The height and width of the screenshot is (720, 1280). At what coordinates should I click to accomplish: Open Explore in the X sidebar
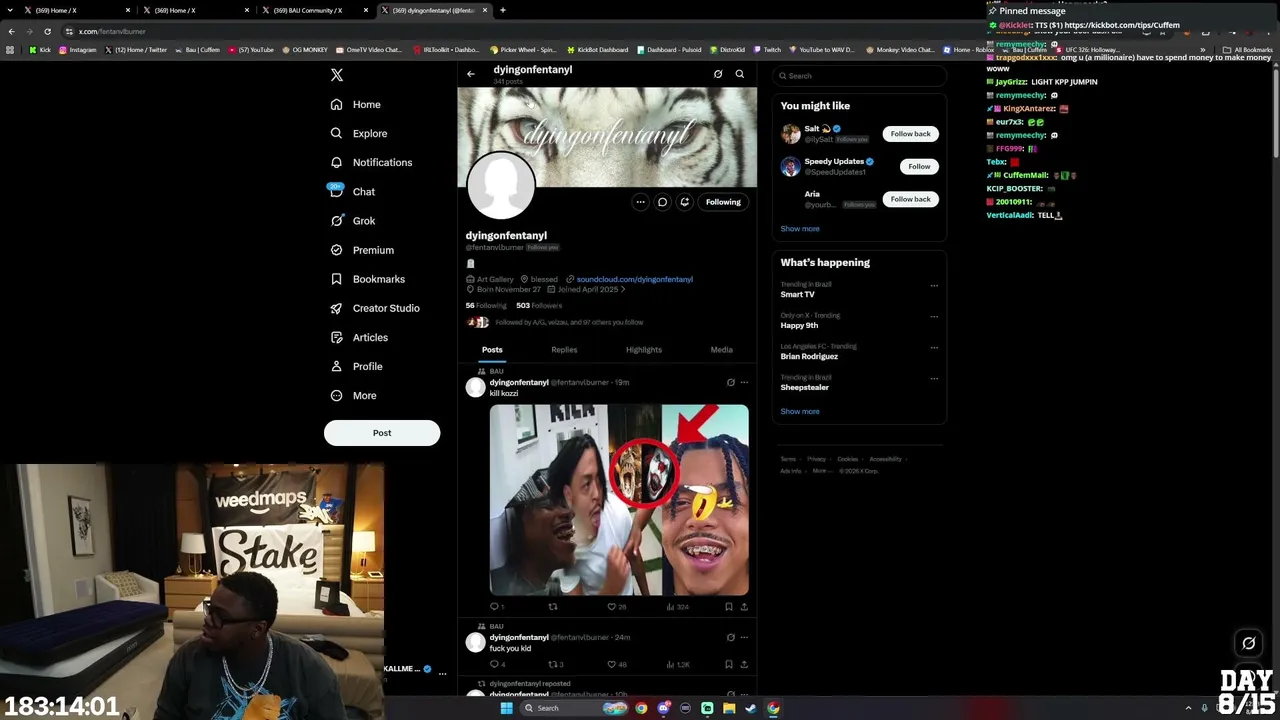tap(359, 133)
